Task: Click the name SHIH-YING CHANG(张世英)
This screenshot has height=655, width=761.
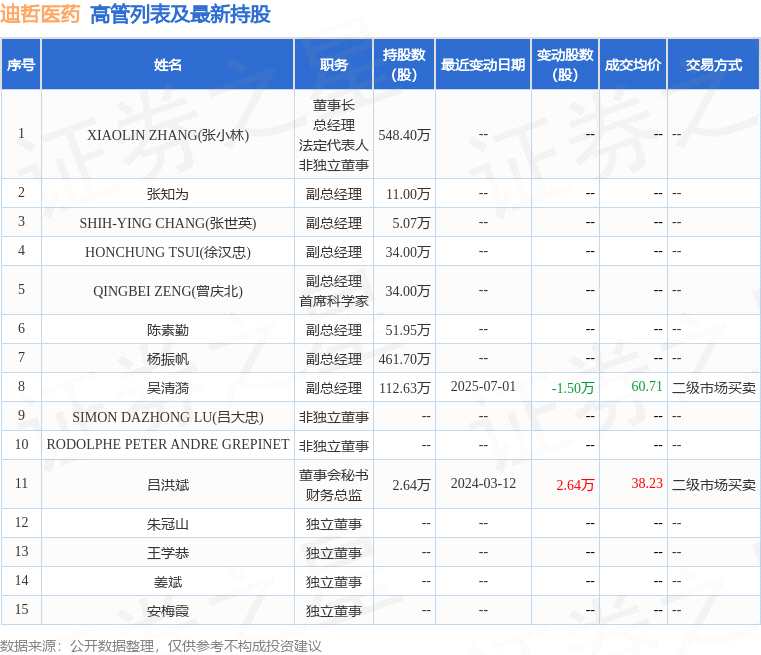Action: [168, 223]
